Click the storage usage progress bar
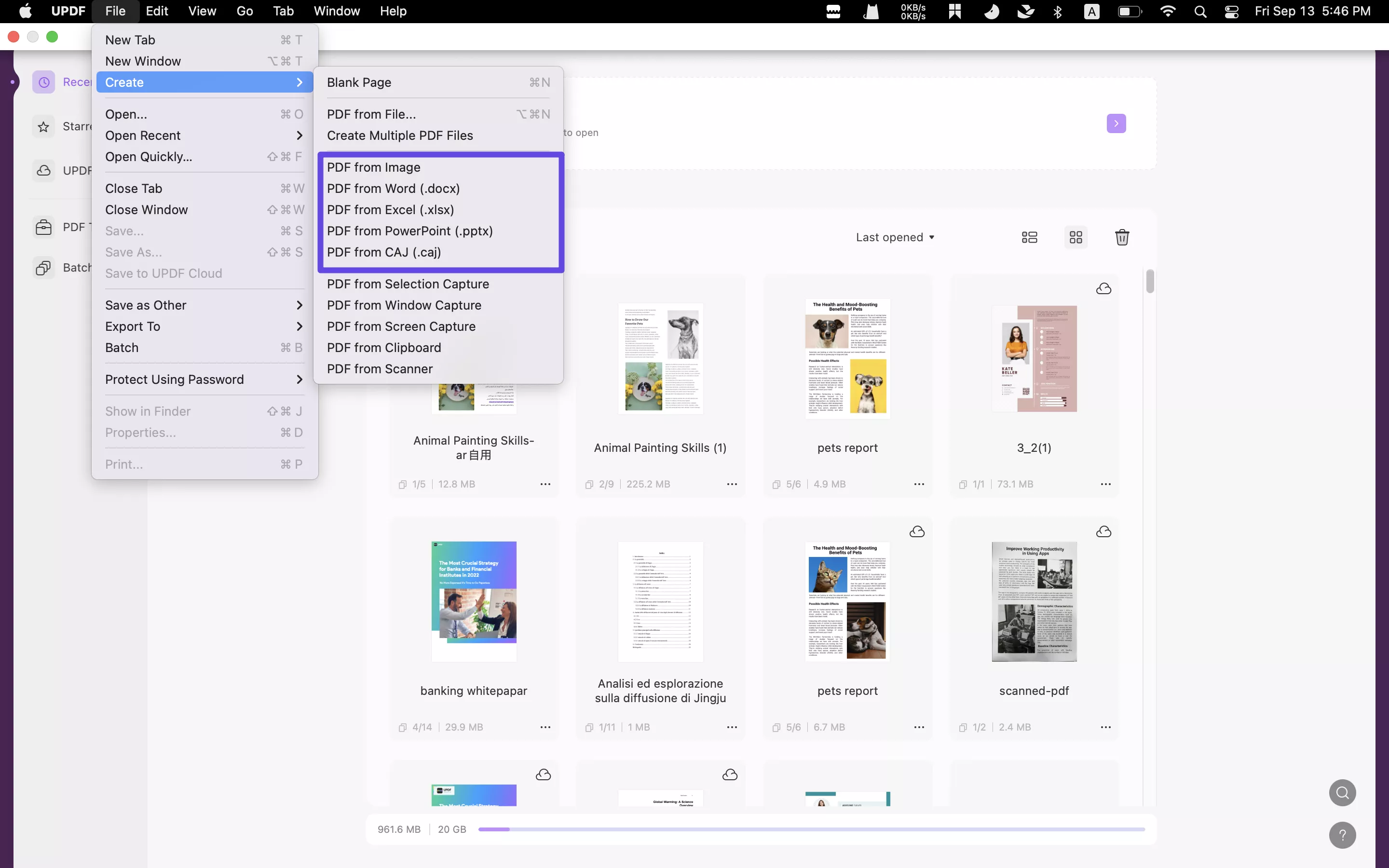 click(815, 829)
